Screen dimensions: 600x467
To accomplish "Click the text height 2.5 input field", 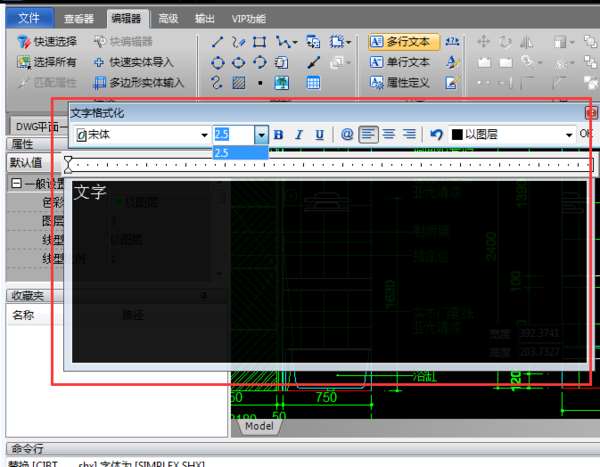I will (x=234, y=135).
